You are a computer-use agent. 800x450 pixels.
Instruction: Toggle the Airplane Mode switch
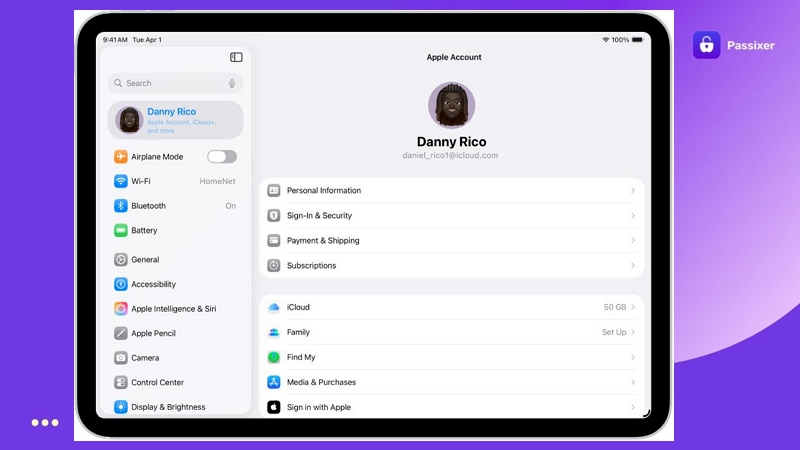pos(222,157)
